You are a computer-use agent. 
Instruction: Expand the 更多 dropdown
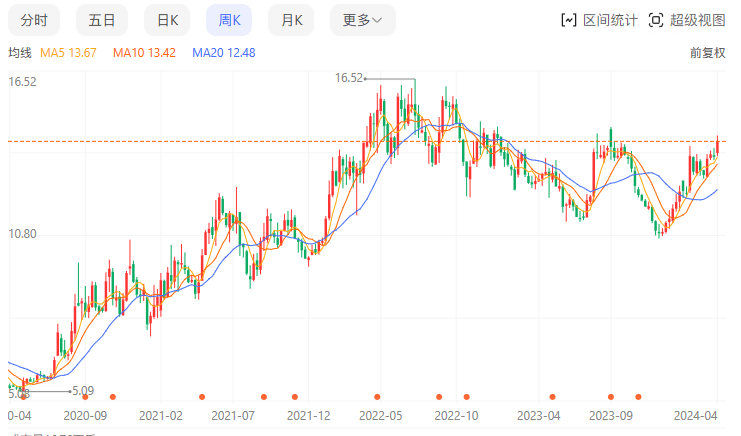(x=362, y=20)
